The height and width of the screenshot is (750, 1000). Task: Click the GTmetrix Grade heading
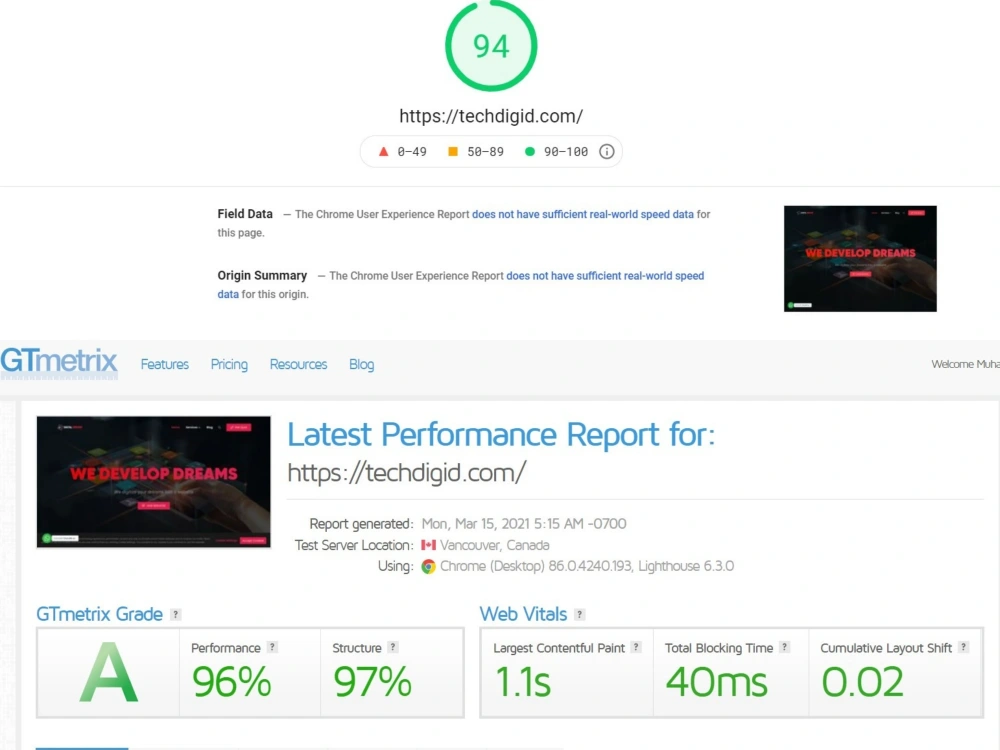[99, 614]
